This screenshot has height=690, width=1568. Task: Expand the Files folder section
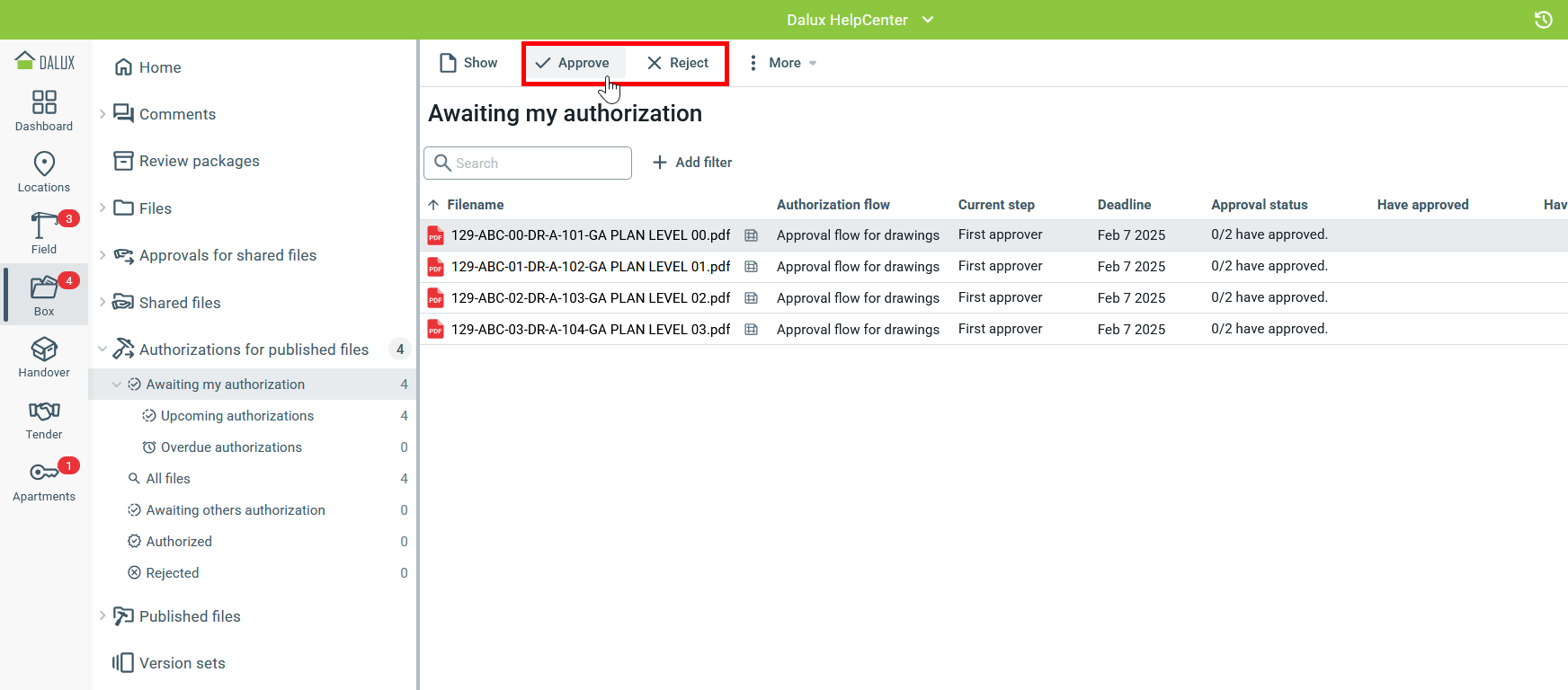[x=102, y=208]
